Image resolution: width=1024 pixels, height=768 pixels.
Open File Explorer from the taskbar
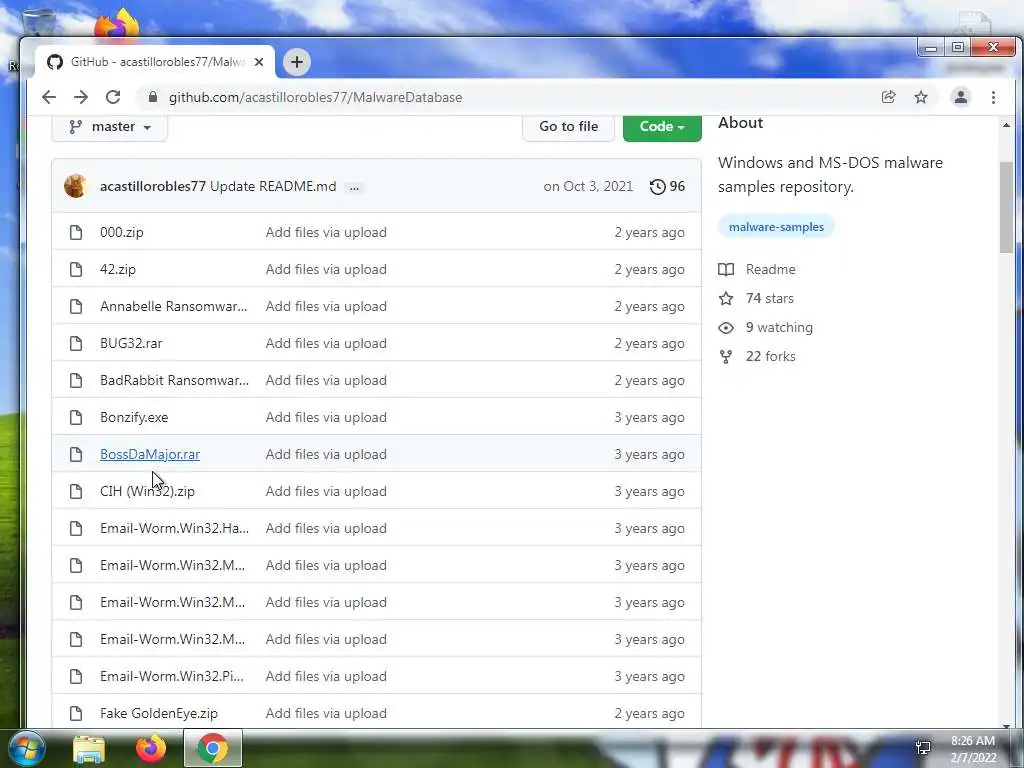click(89, 748)
